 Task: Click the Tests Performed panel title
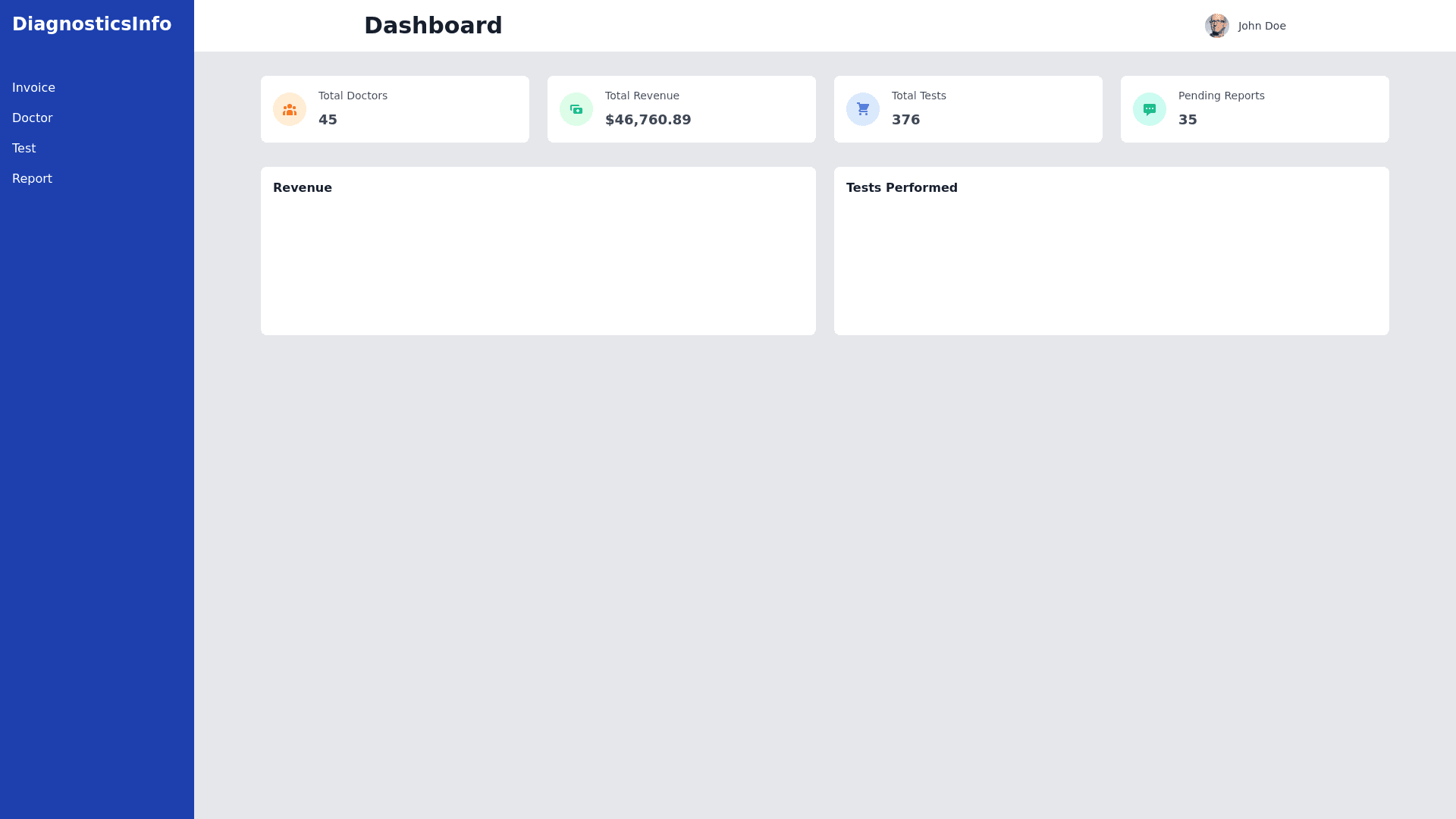902,188
